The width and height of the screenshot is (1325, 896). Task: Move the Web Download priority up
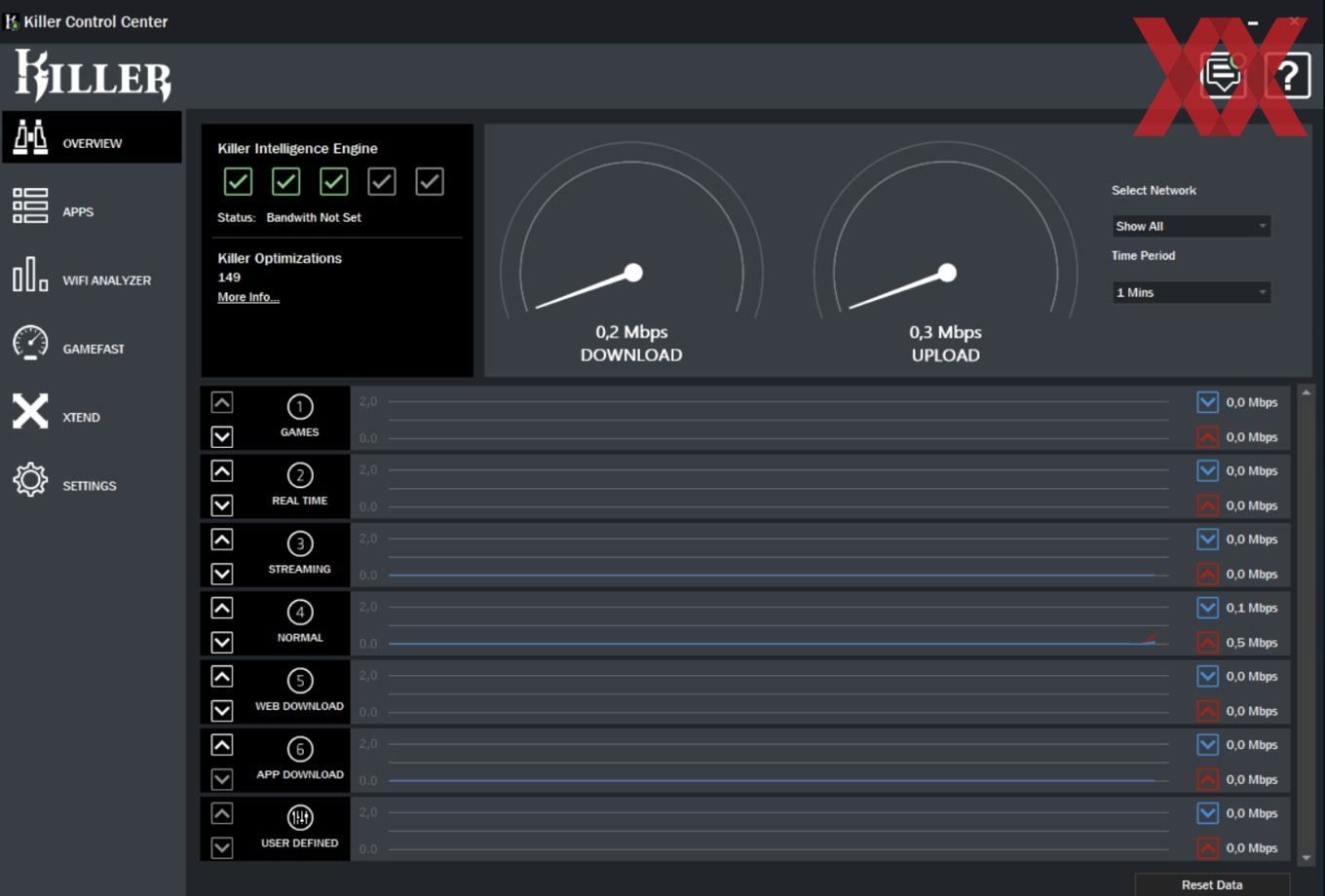(222, 676)
